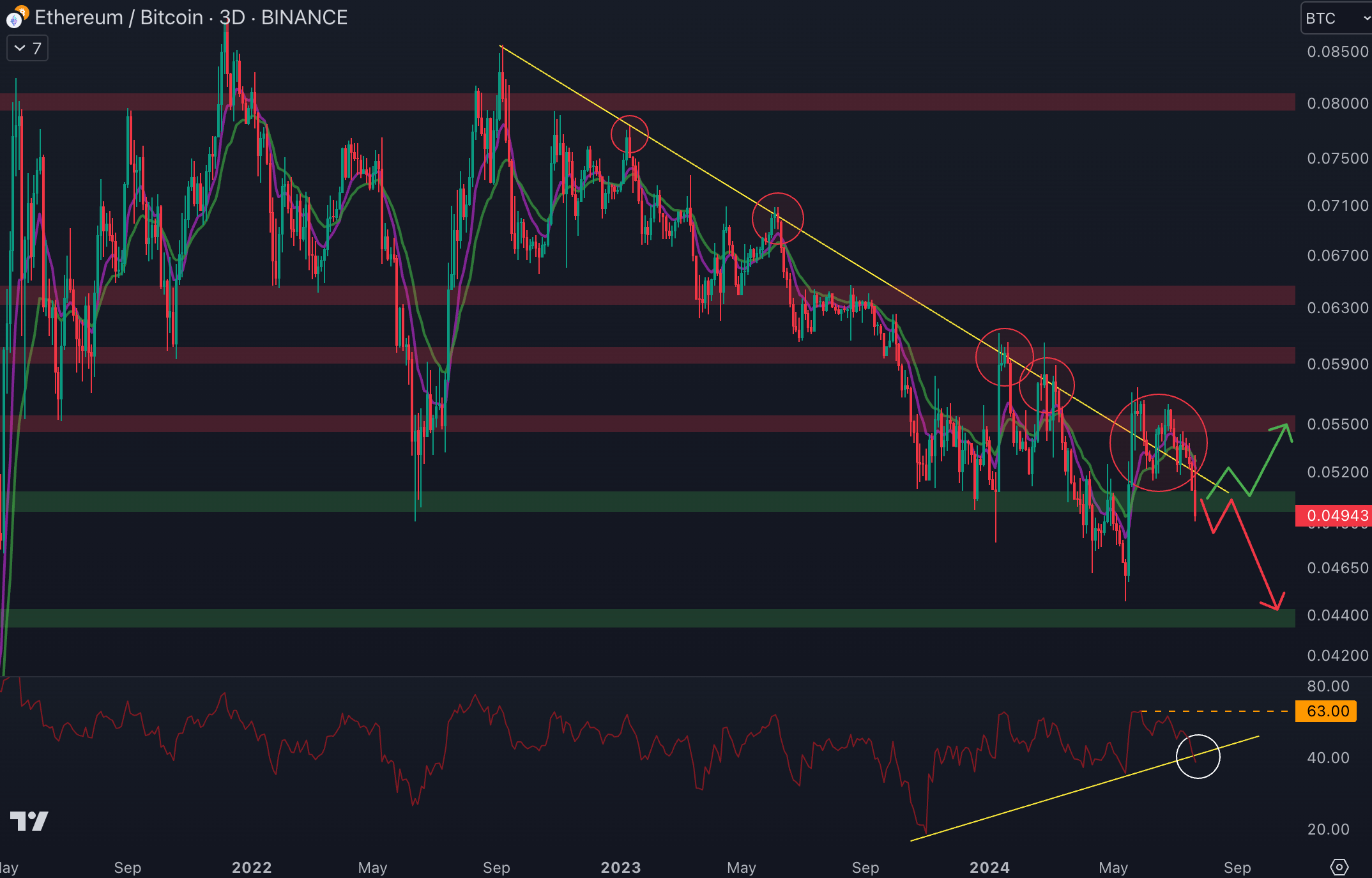Click the 0.08000 price scale label
1372x878 pixels.
pos(1338,103)
